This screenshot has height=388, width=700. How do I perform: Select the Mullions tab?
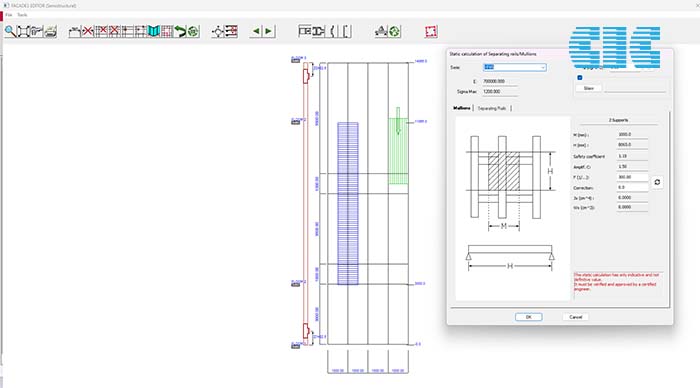pos(462,108)
